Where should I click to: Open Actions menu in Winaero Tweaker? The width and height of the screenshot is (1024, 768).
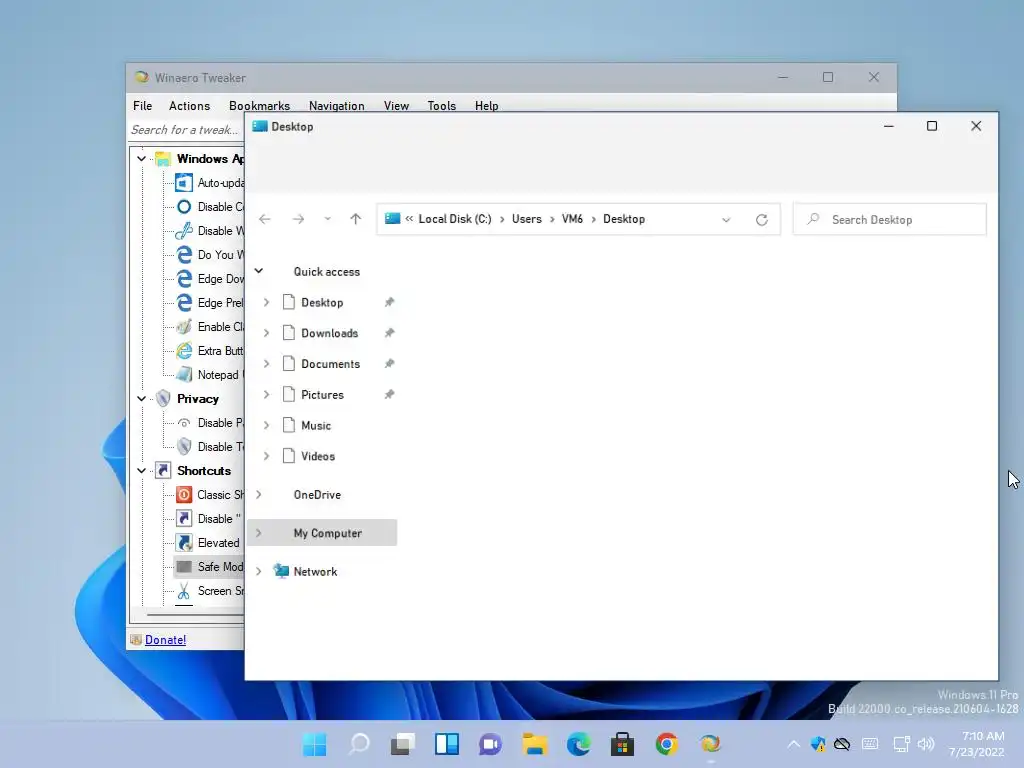189,106
